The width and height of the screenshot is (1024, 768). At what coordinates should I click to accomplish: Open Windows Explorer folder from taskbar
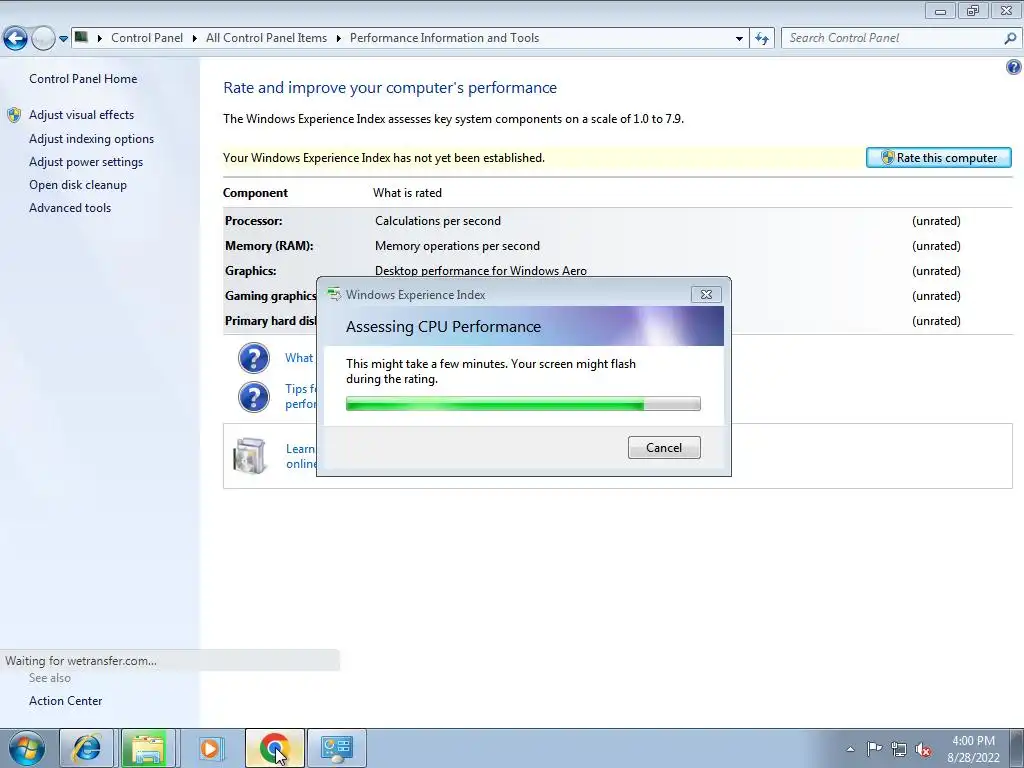point(148,748)
